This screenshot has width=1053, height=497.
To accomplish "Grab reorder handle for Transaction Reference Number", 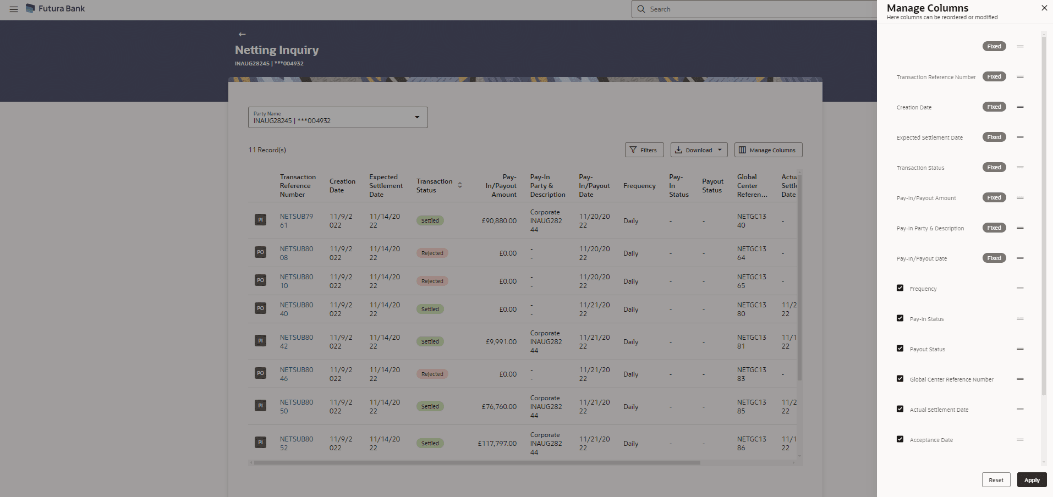I will coord(1020,77).
